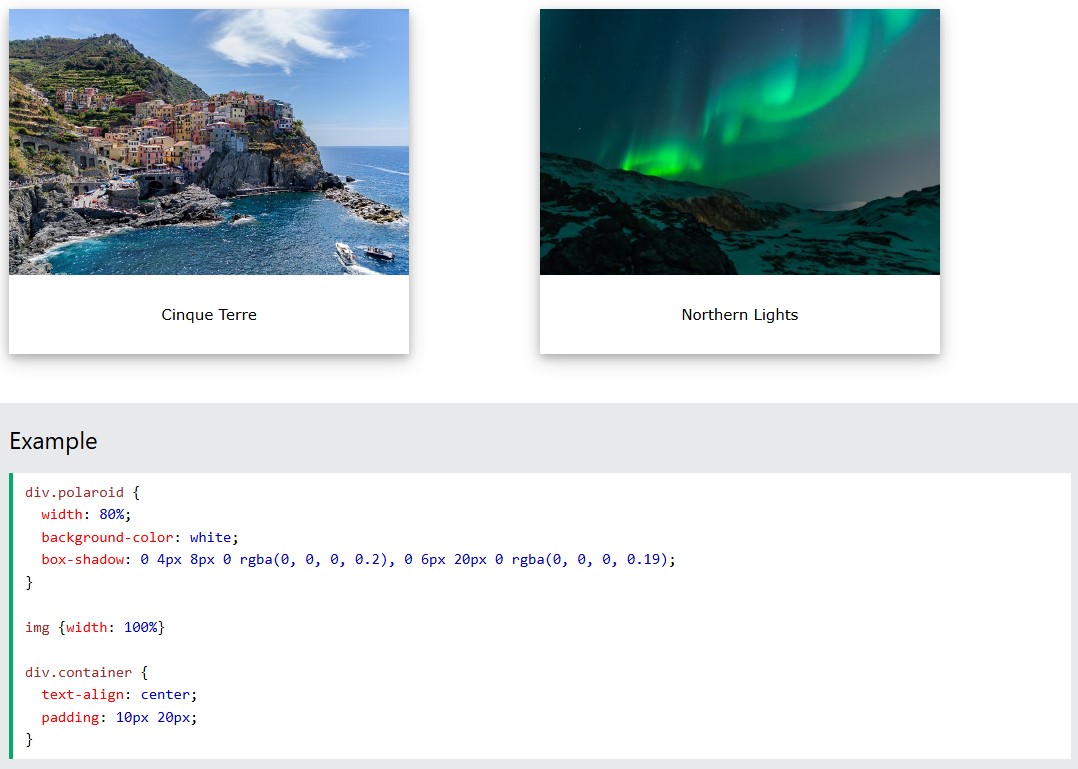Click the "background-color: white;" line
Image resolution: width=1078 pixels, height=769 pixels.
[x=140, y=537]
